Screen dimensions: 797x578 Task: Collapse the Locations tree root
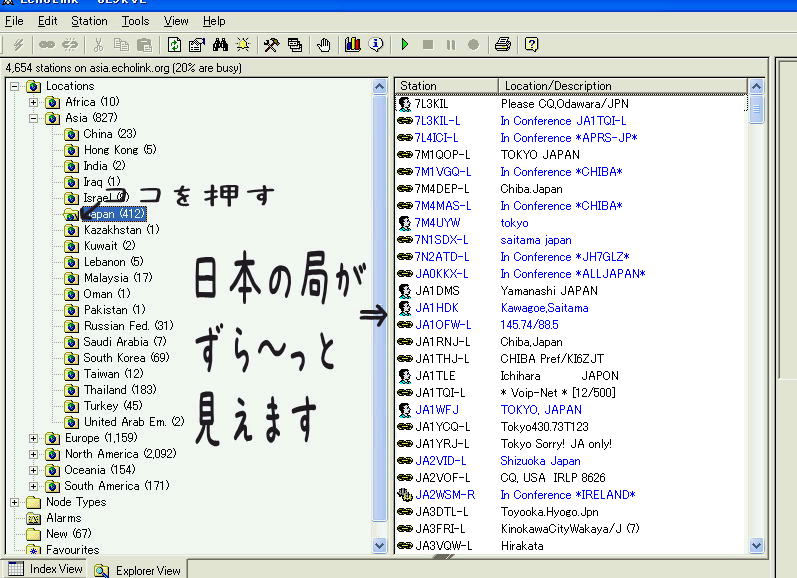(x=15, y=86)
